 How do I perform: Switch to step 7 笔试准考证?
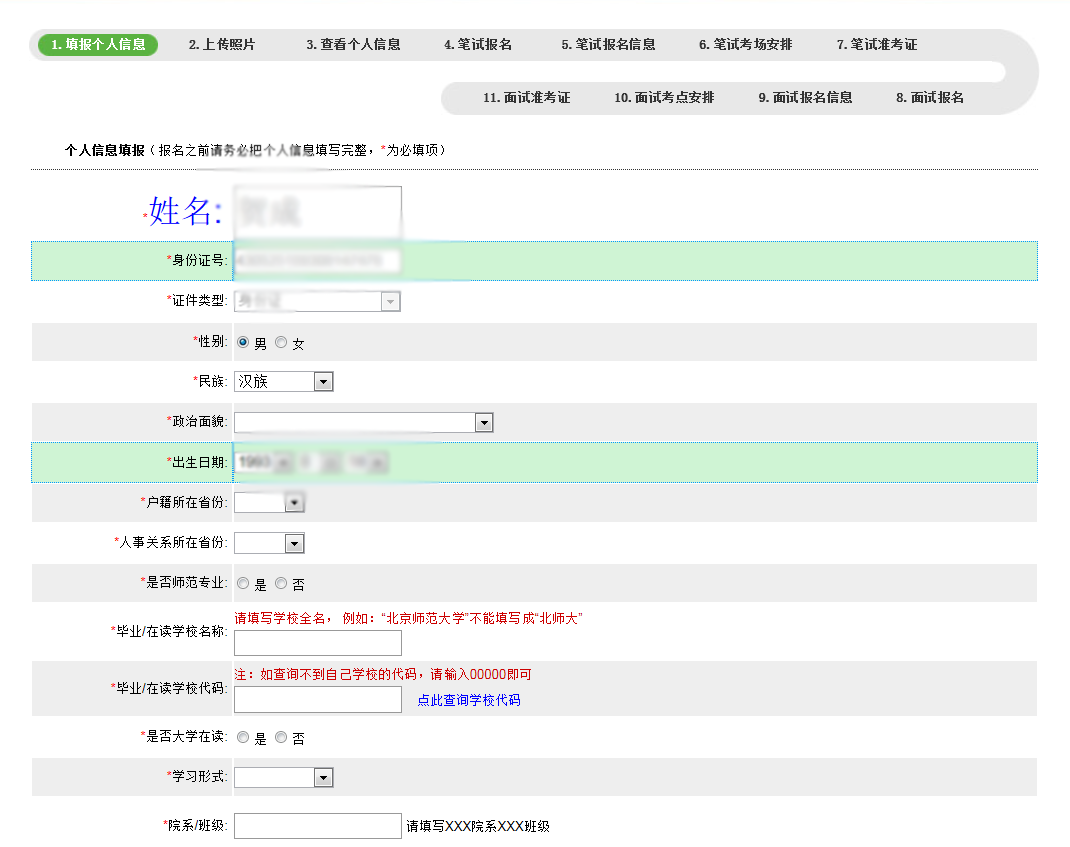pyautogui.click(x=876, y=45)
